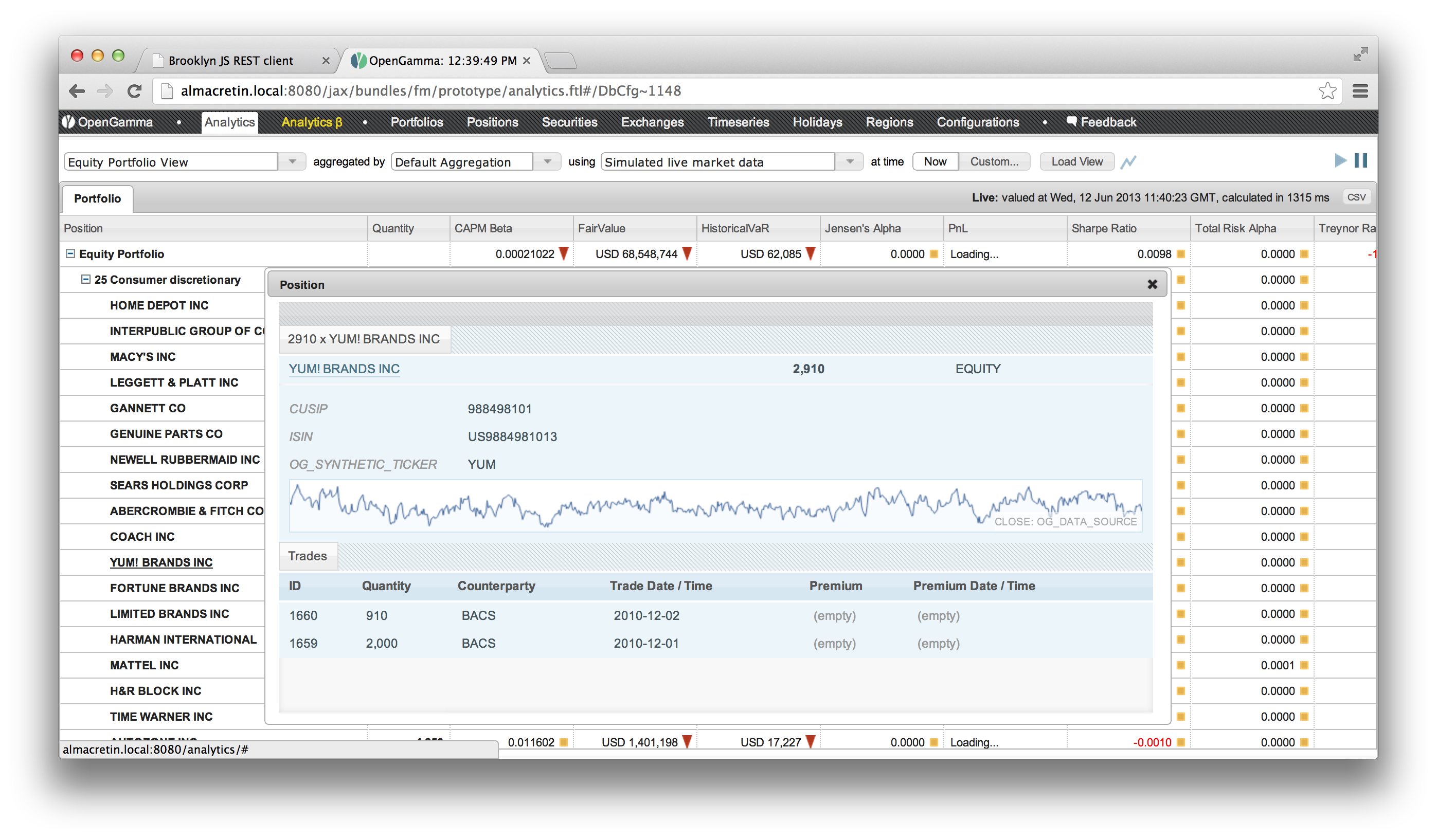
Task: Click the browser reload icon
Action: [x=135, y=91]
